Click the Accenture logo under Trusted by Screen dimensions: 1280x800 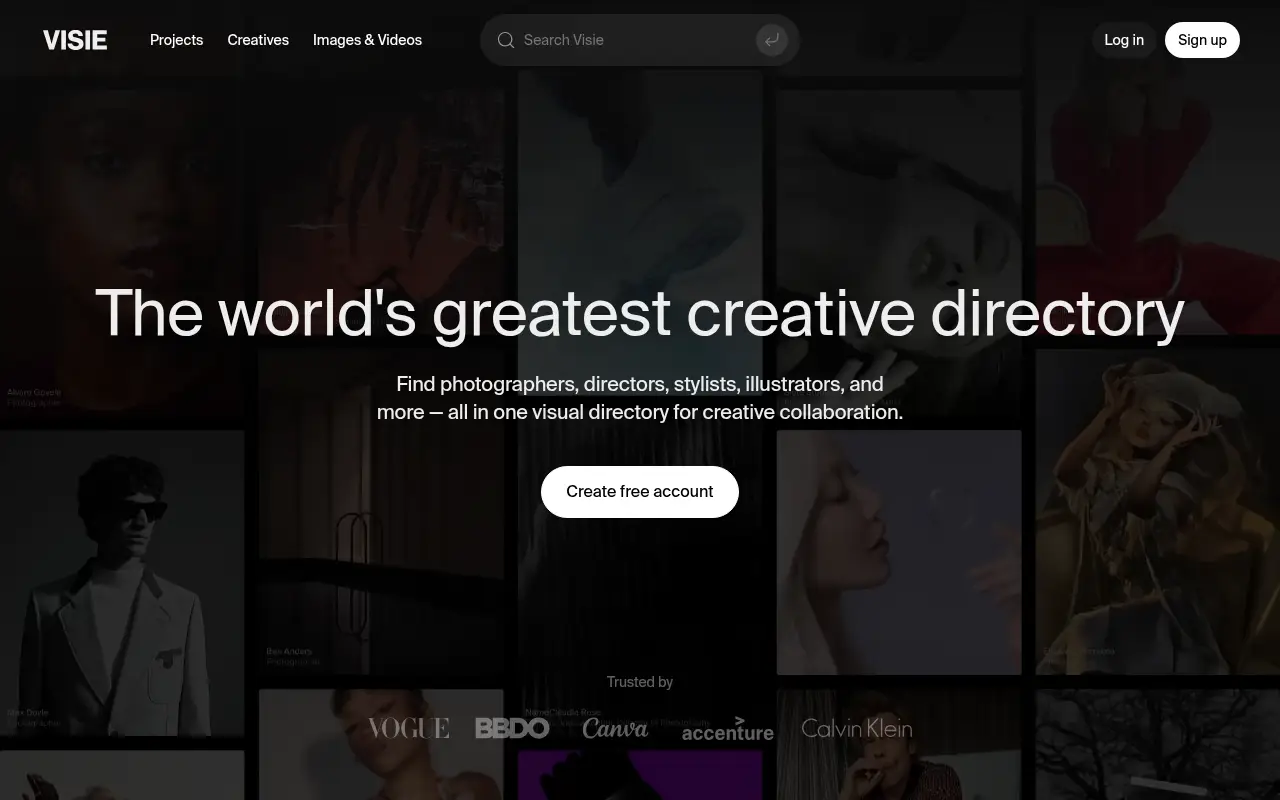[727, 729]
